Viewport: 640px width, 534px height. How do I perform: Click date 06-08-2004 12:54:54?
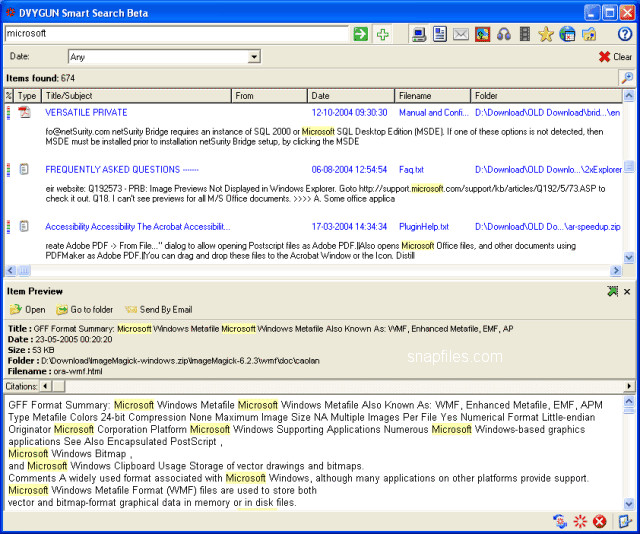point(349,169)
